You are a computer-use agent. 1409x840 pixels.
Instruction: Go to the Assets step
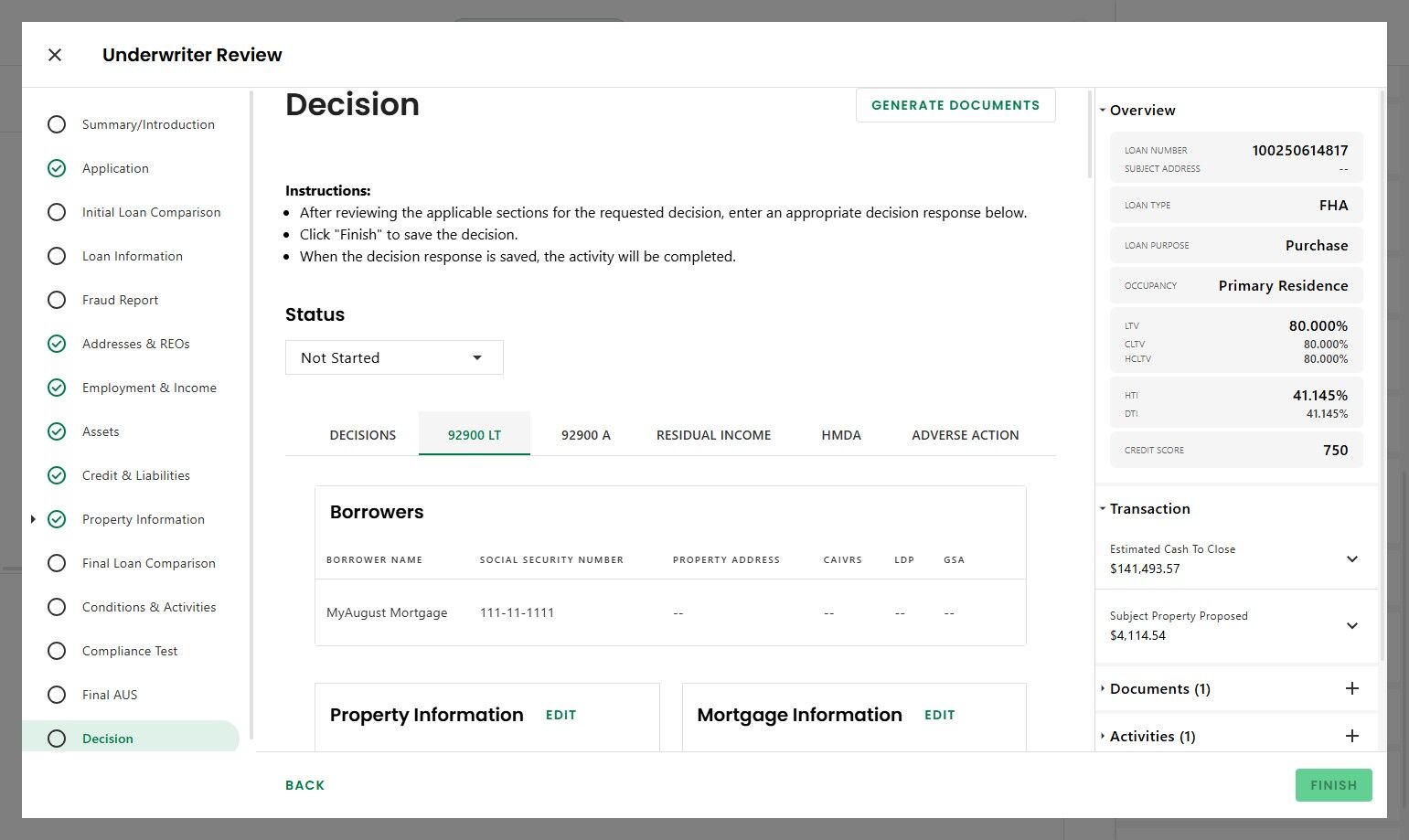point(101,431)
